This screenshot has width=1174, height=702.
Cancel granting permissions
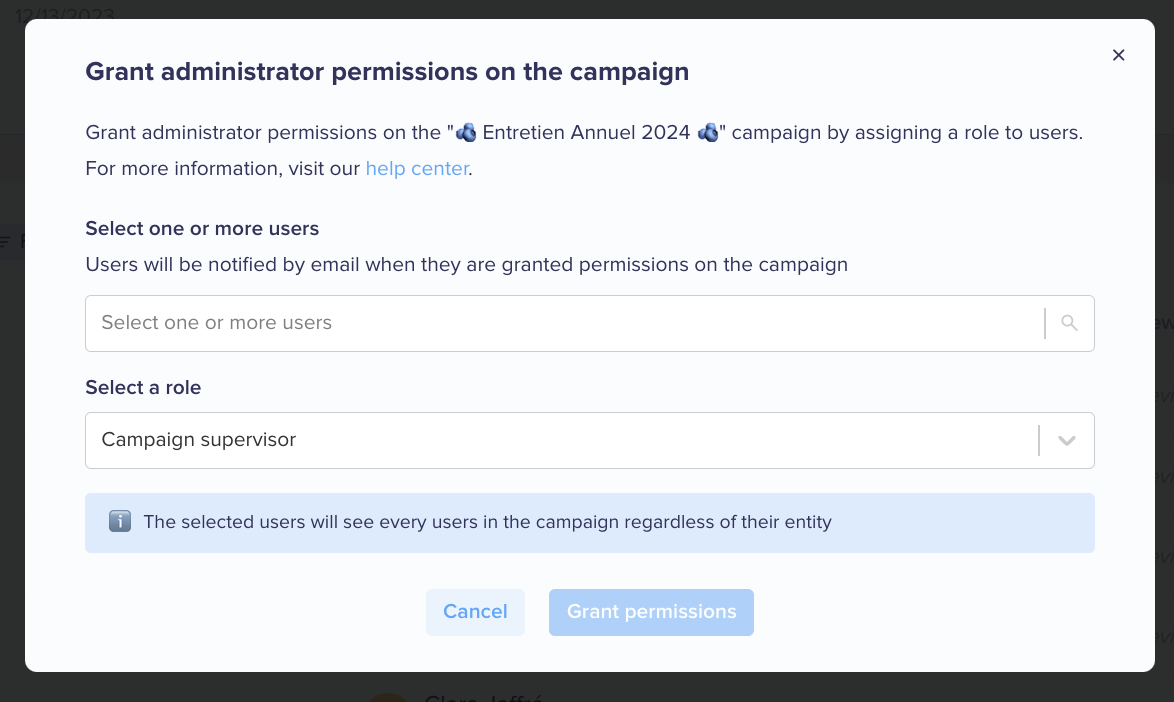coord(475,612)
